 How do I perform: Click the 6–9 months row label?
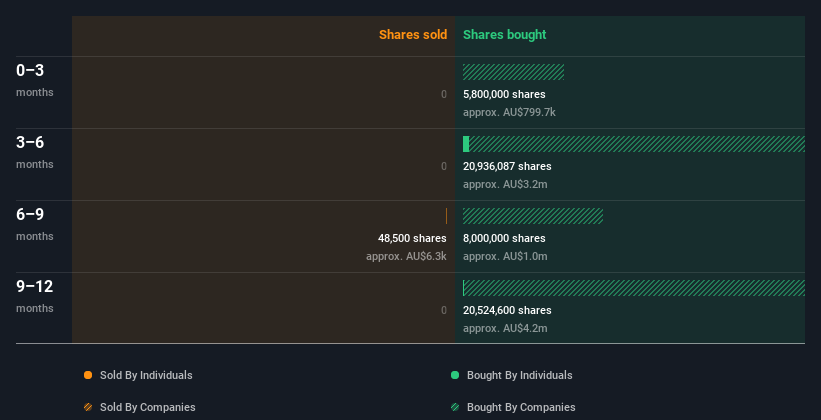click(x=35, y=224)
